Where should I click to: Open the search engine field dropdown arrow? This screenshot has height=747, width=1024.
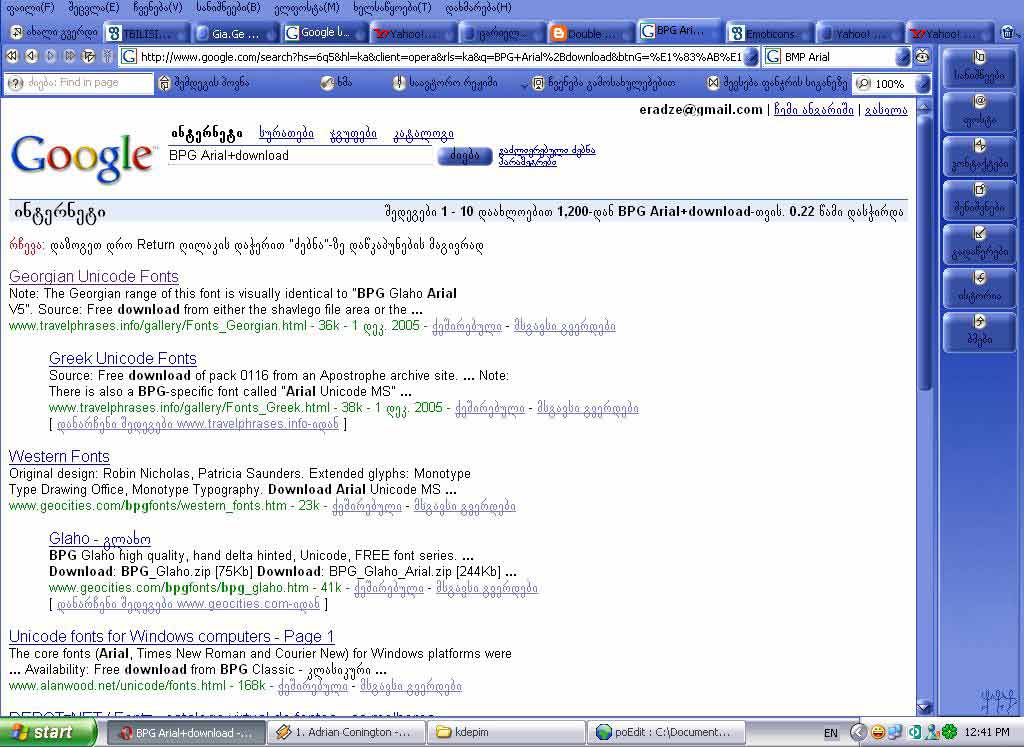click(x=903, y=57)
